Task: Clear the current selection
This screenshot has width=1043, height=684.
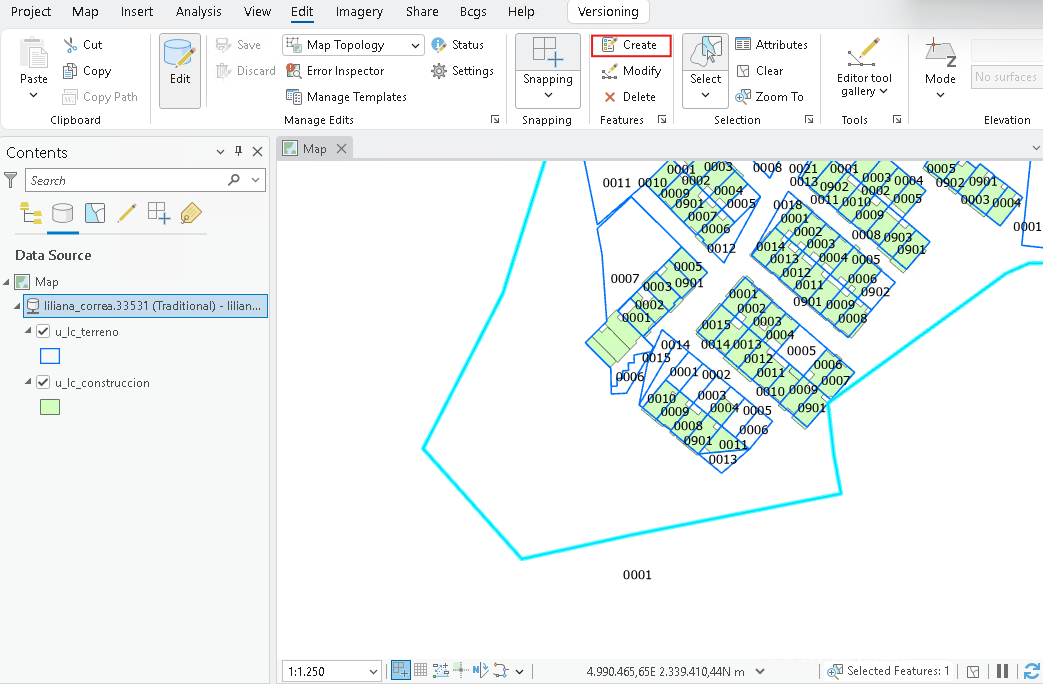Action: point(760,71)
